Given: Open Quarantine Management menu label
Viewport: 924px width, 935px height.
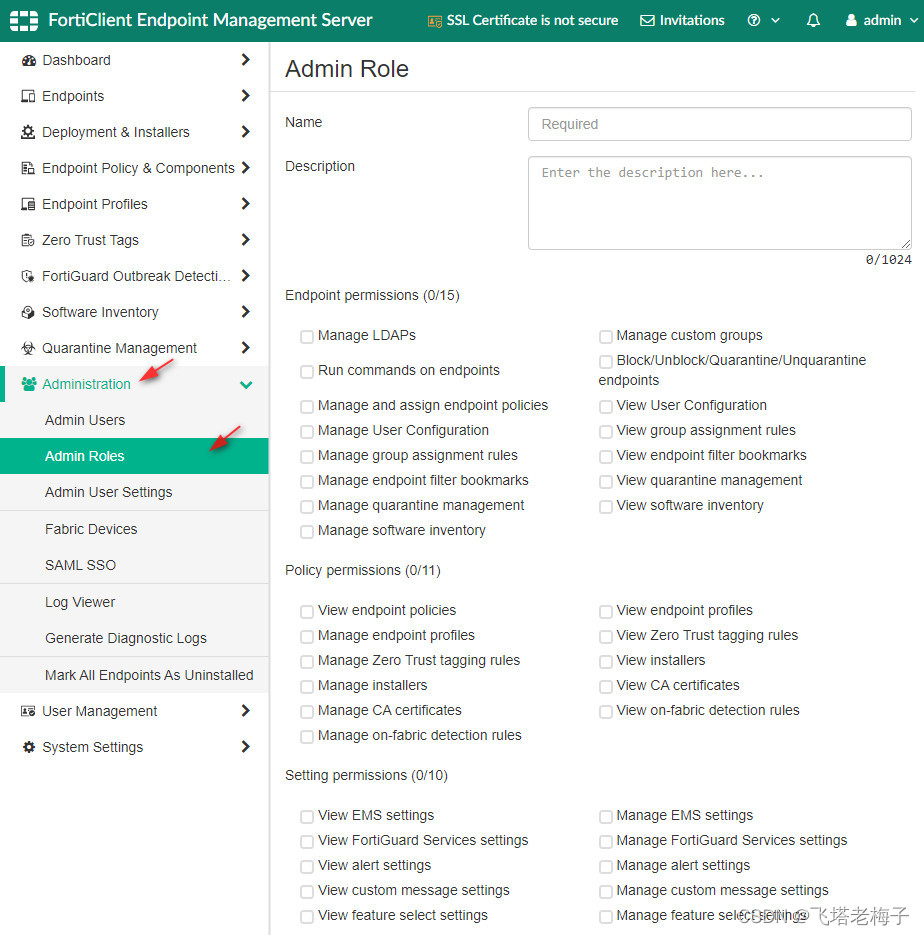Looking at the screenshot, I should (x=119, y=348).
